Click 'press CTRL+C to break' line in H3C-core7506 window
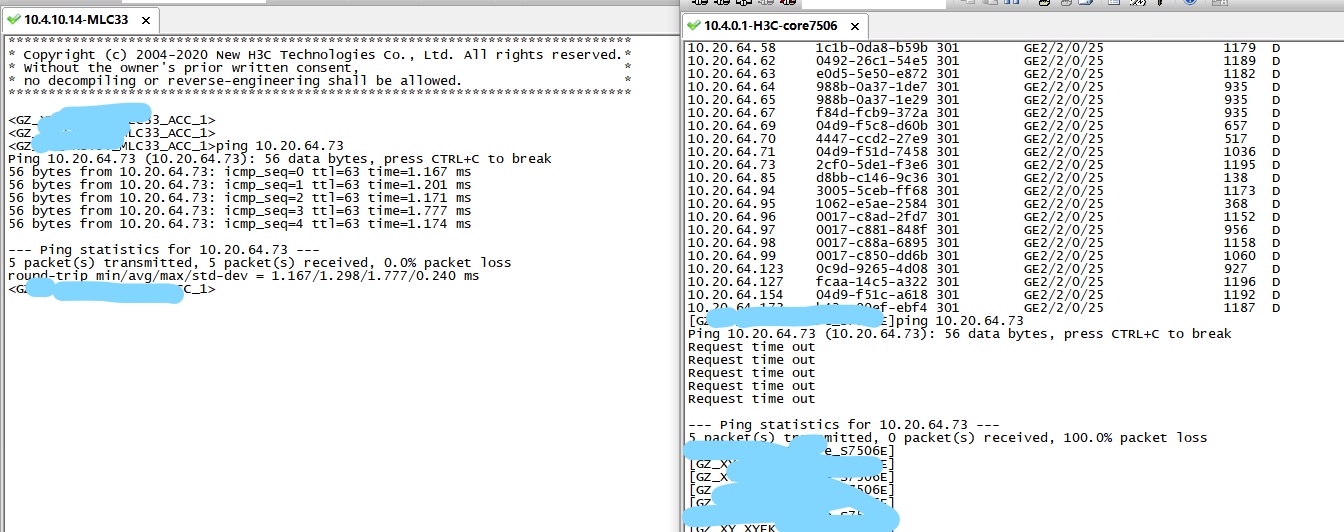1344x532 pixels. 960,334
